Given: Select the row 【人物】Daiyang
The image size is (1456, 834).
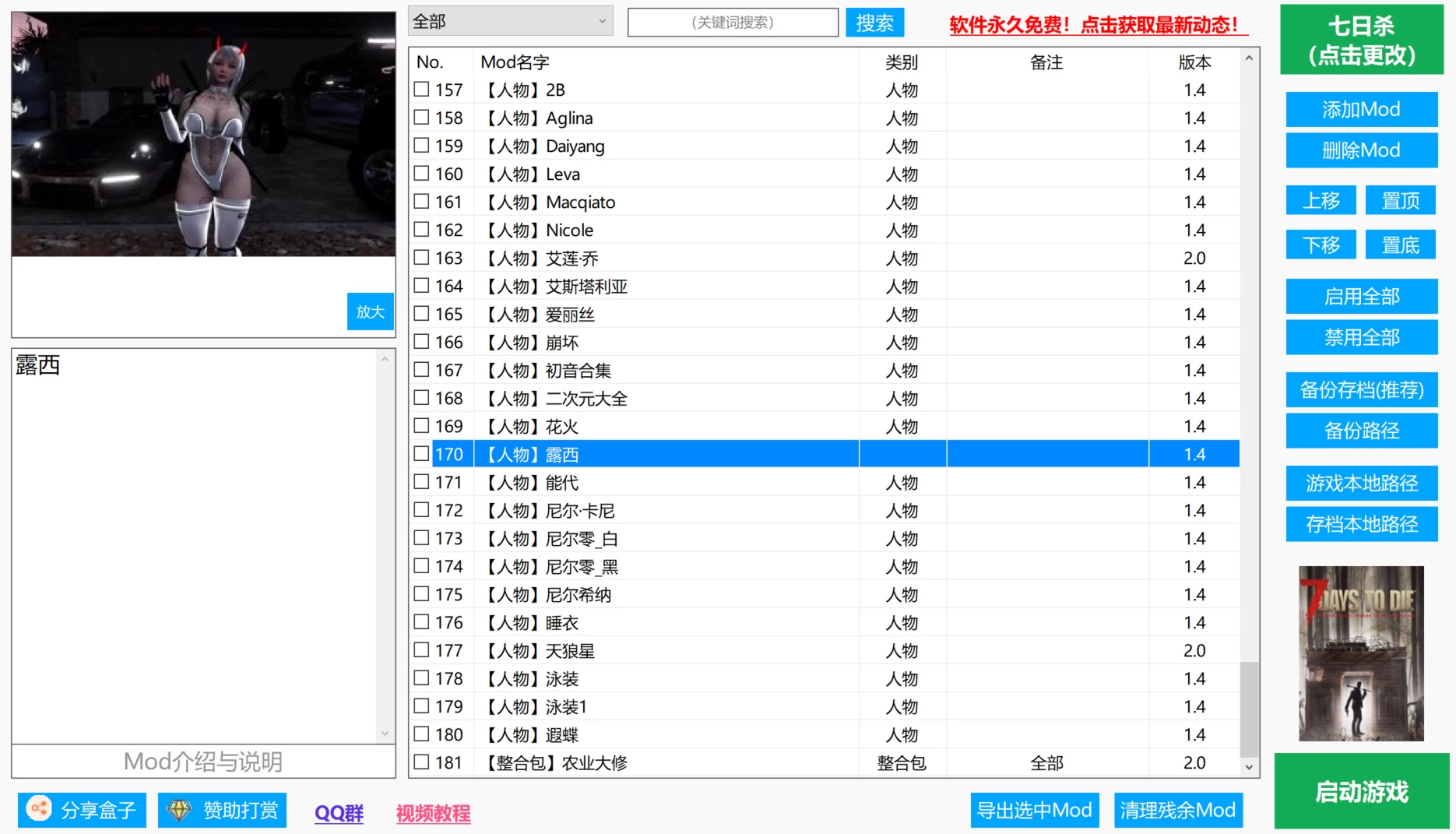Looking at the screenshot, I should (x=825, y=146).
